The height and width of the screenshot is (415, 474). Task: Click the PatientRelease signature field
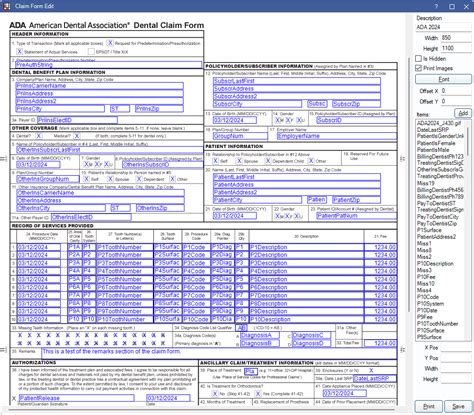pyautogui.click(x=76, y=398)
